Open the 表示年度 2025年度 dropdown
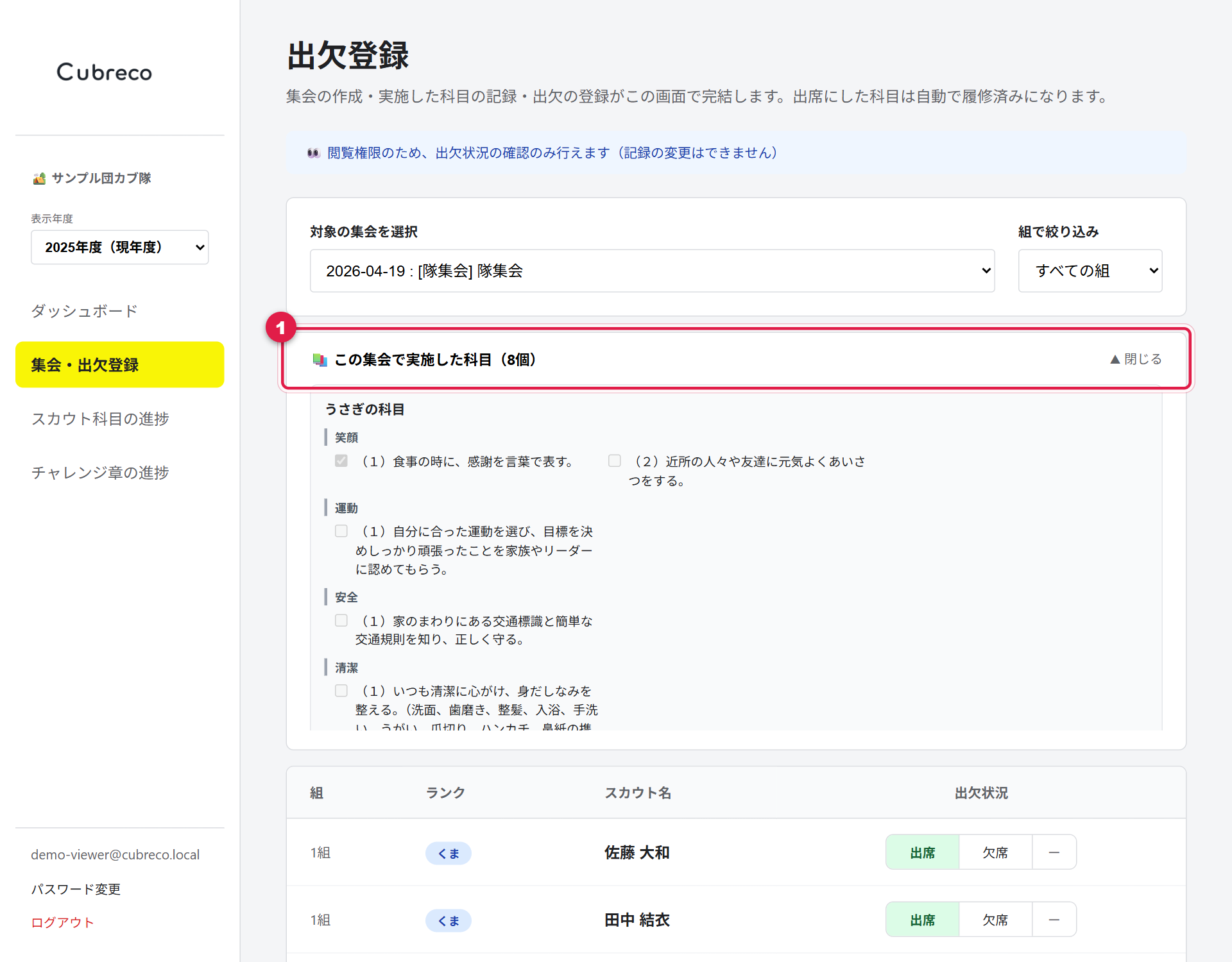The height and width of the screenshot is (962, 1232). (x=120, y=247)
